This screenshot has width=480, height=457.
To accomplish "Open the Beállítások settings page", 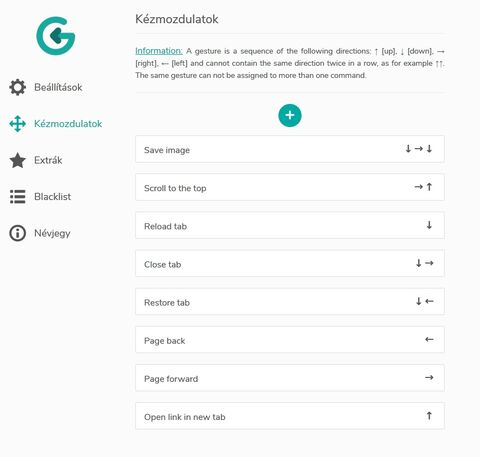I will (58, 87).
